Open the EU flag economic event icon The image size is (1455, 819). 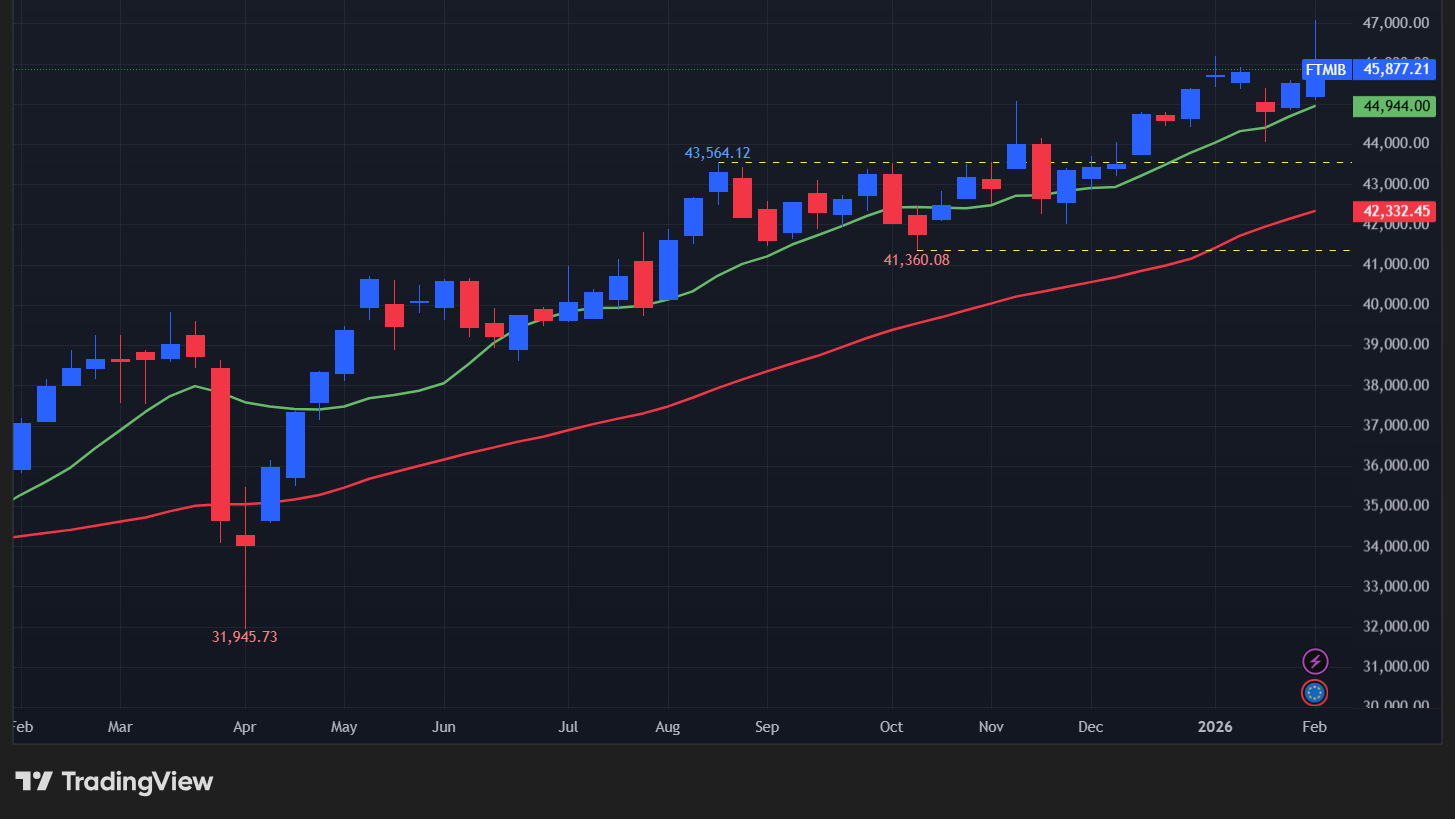pos(1314,692)
